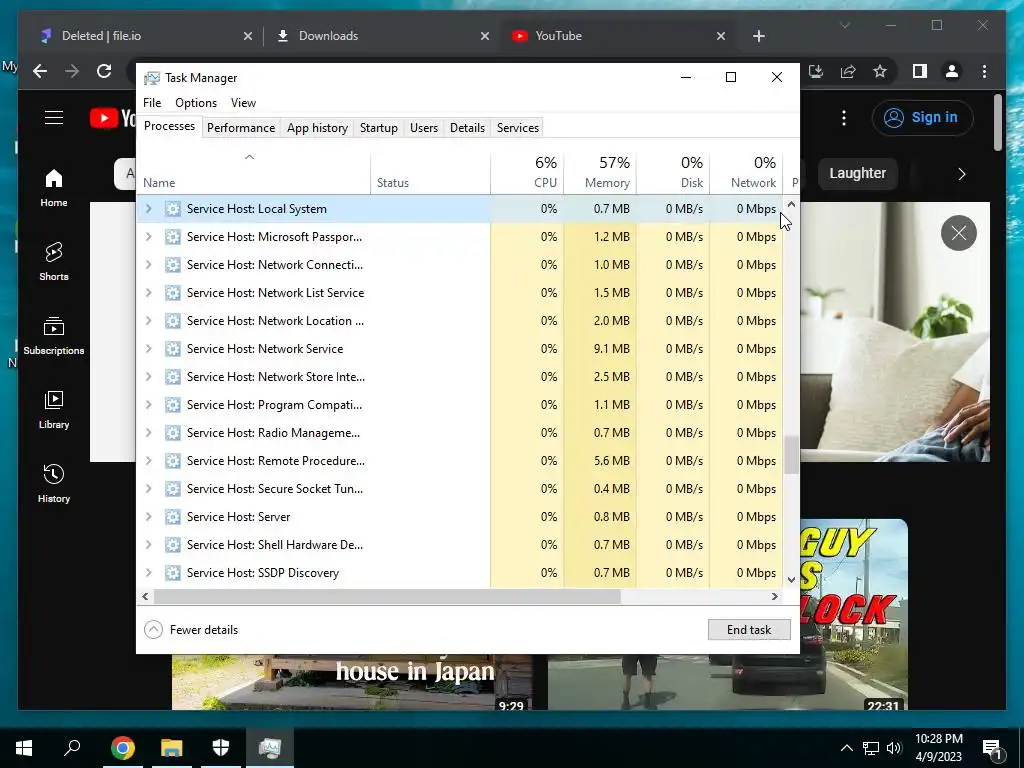Expand Service Host: Remote Procedure row
The image size is (1024, 768).
coord(148,461)
